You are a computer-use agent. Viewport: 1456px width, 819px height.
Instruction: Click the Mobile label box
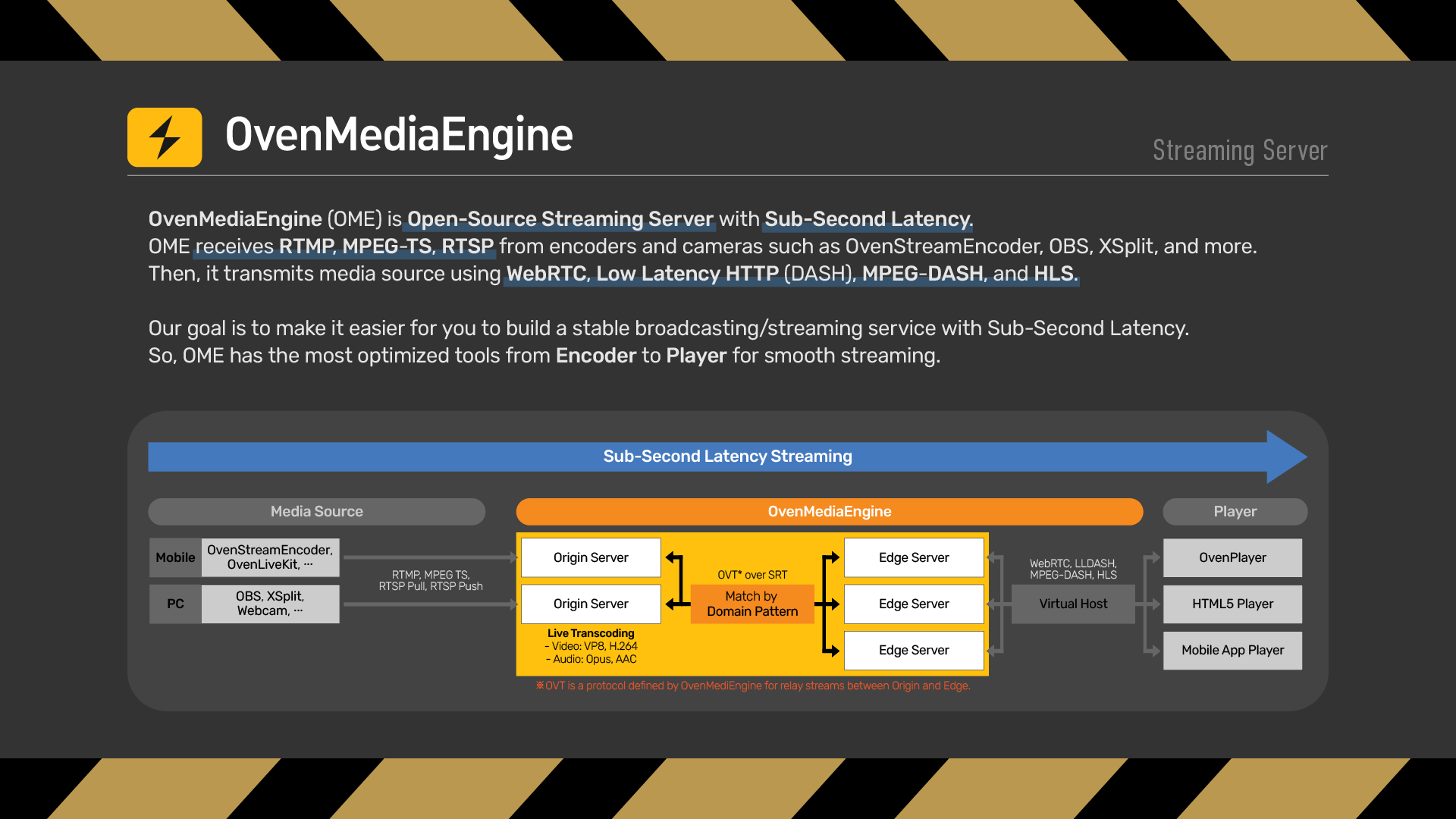(175, 558)
